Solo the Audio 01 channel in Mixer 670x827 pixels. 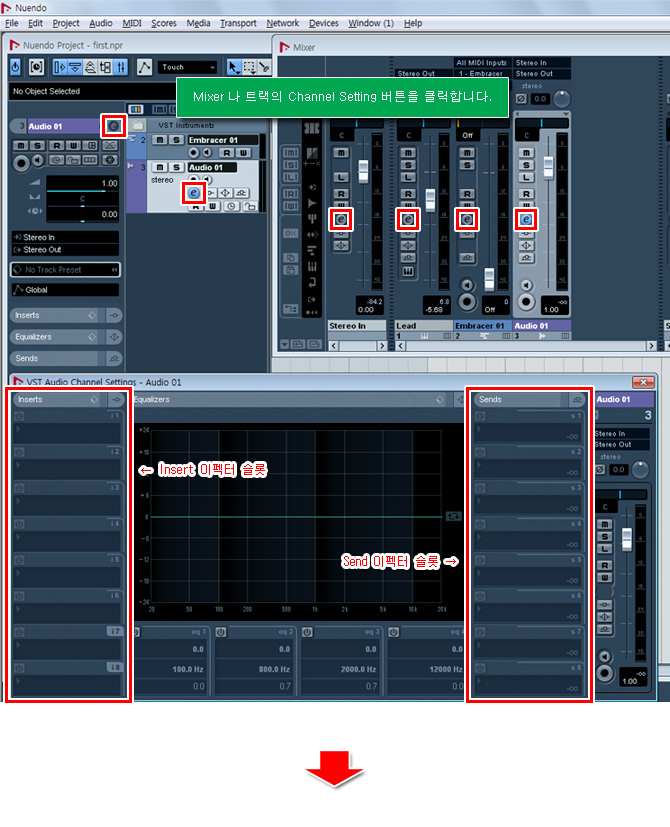tap(526, 165)
